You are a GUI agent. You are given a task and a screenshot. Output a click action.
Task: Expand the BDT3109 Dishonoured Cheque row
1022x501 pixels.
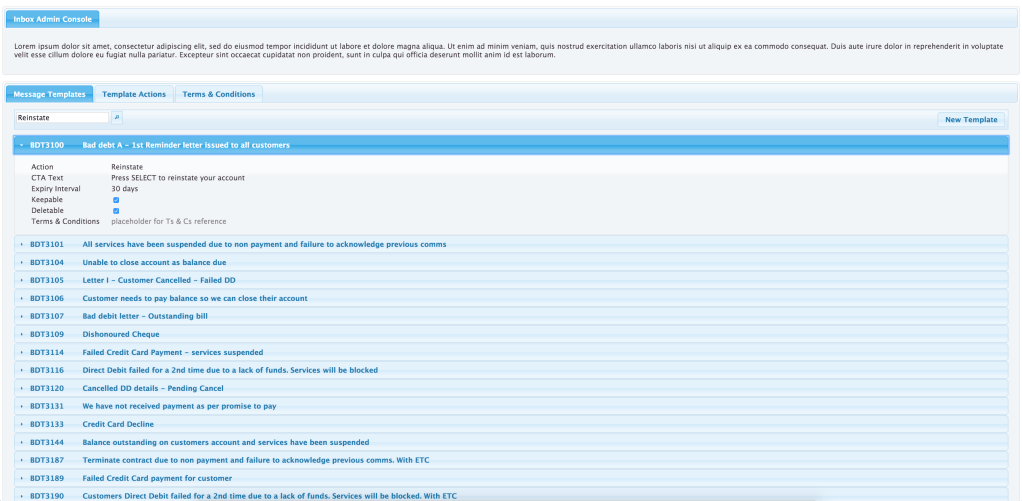pyautogui.click(x=120, y=334)
